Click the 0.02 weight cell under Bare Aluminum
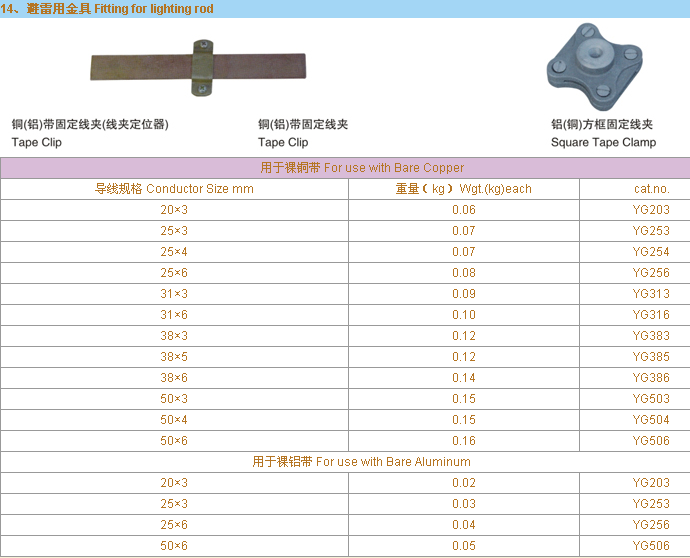This screenshot has width=690, height=558. (x=463, y=483)
